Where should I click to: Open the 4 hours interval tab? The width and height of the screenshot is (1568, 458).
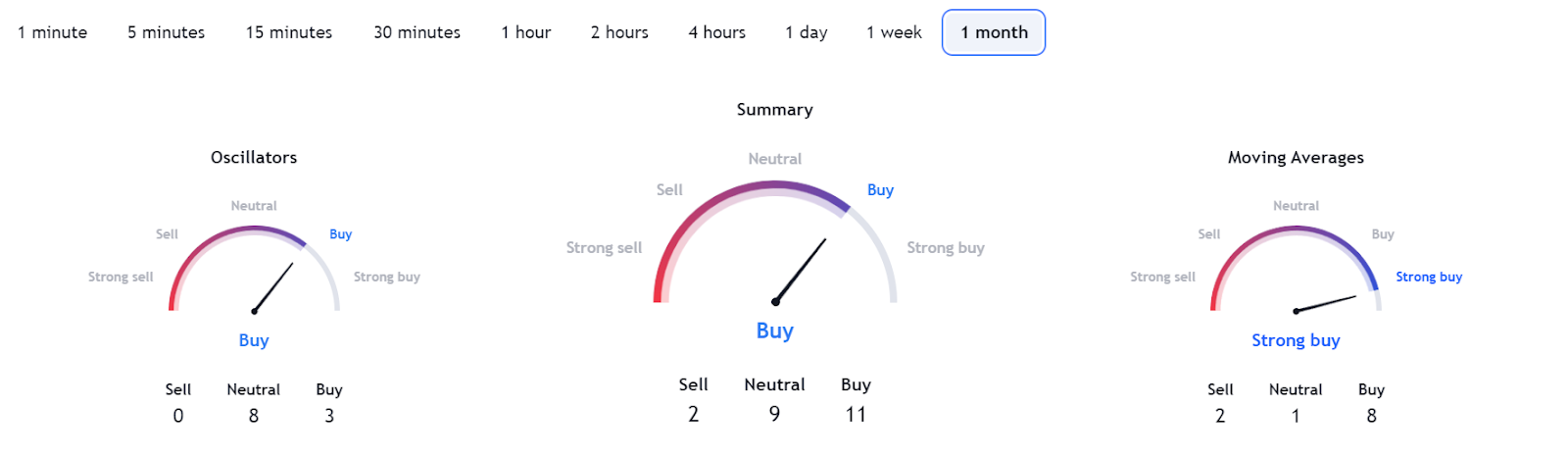[x=717, y=32]
